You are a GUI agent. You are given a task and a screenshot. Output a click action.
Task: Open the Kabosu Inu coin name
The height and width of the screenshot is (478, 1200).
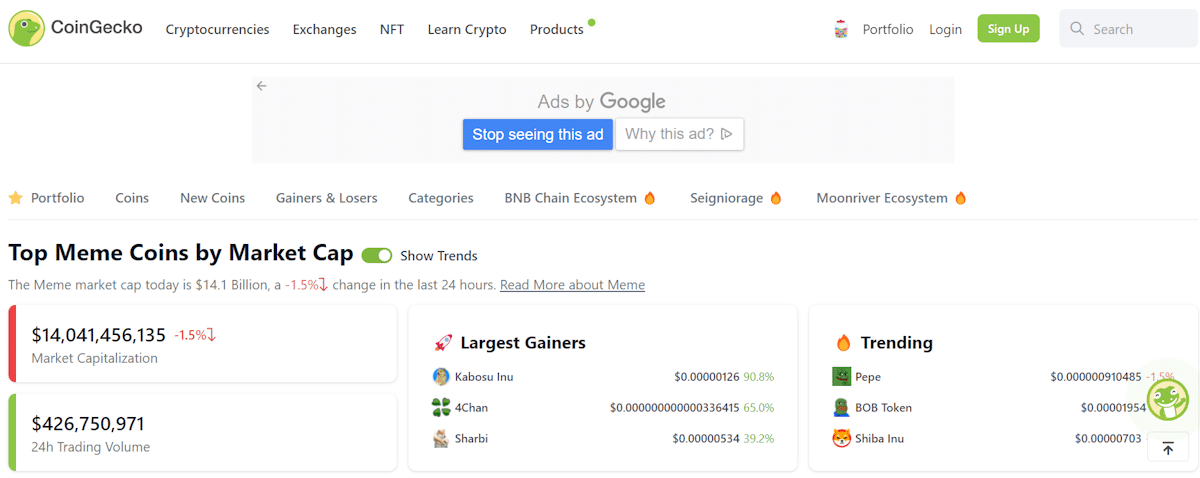pyautogui.click(x=484, y=377)
